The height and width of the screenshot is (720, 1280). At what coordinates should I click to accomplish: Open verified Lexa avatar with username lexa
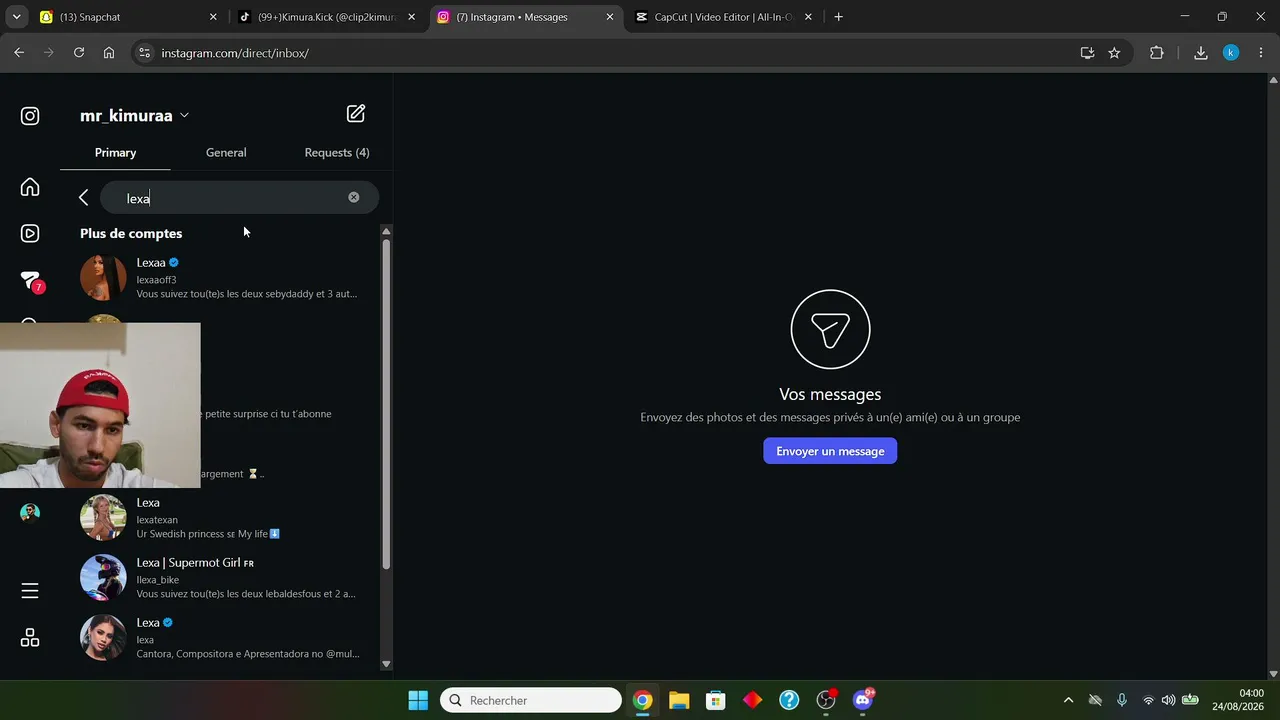coord(103,638)
